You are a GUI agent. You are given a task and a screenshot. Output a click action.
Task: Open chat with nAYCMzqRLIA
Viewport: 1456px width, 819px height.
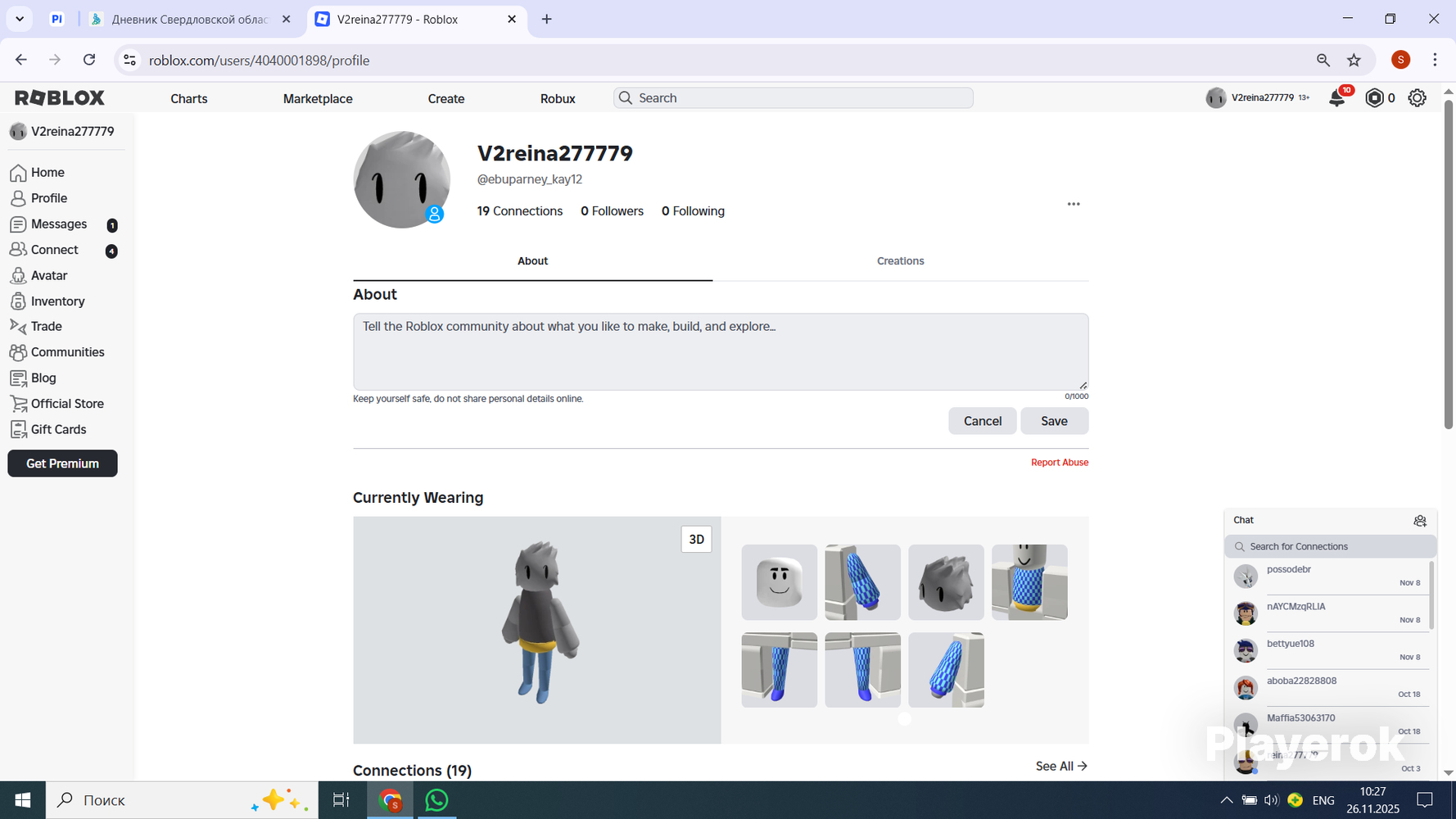point(1327,613)
